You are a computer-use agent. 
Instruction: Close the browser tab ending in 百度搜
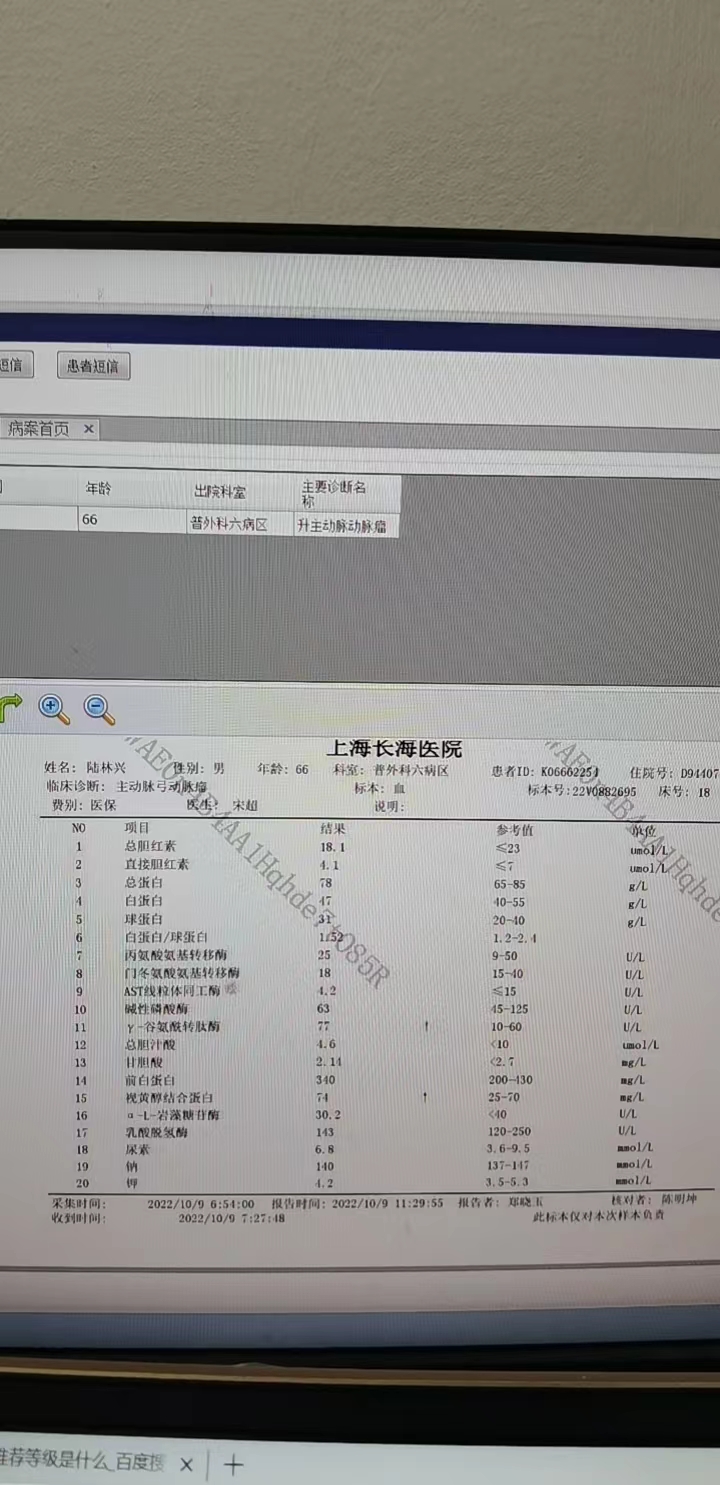[x=186, y=1465]
